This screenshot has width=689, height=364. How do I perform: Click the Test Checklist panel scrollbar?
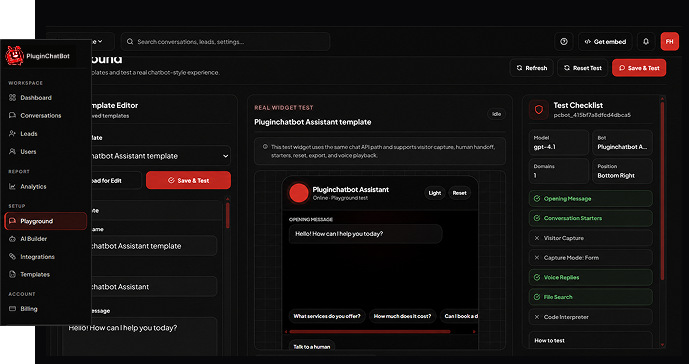(663, 191)
